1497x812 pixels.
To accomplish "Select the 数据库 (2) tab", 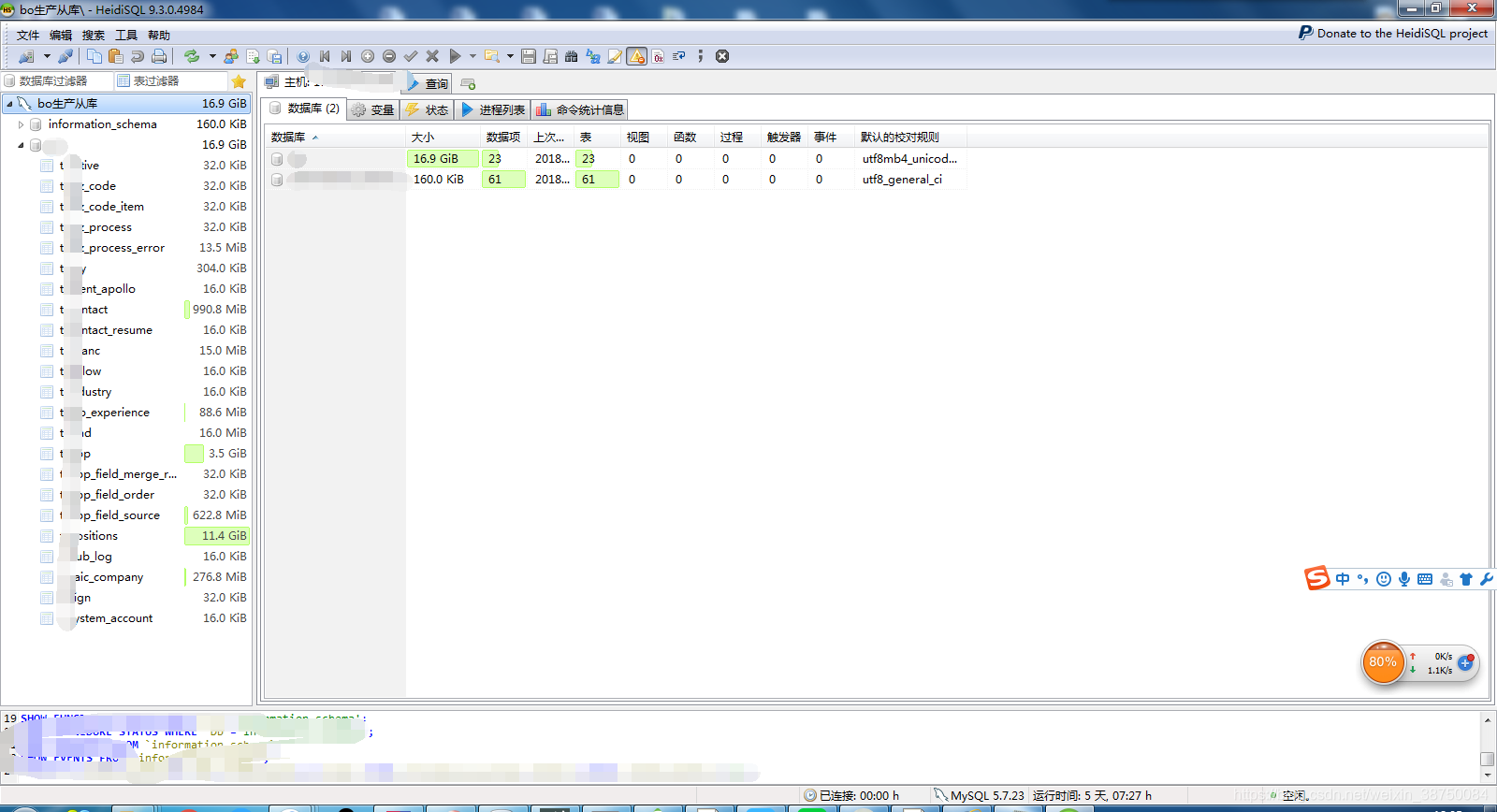I will (304, 109).
